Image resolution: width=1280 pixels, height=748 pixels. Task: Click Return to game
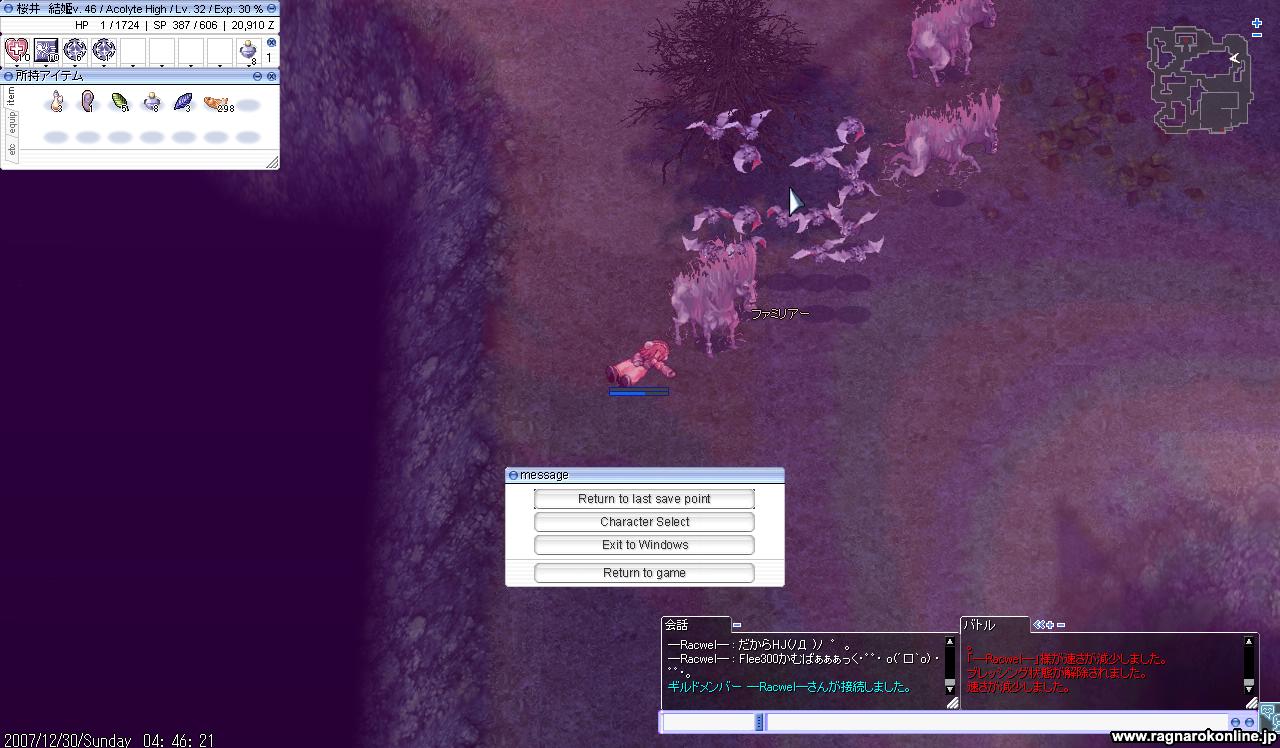(x=644, y=573)
